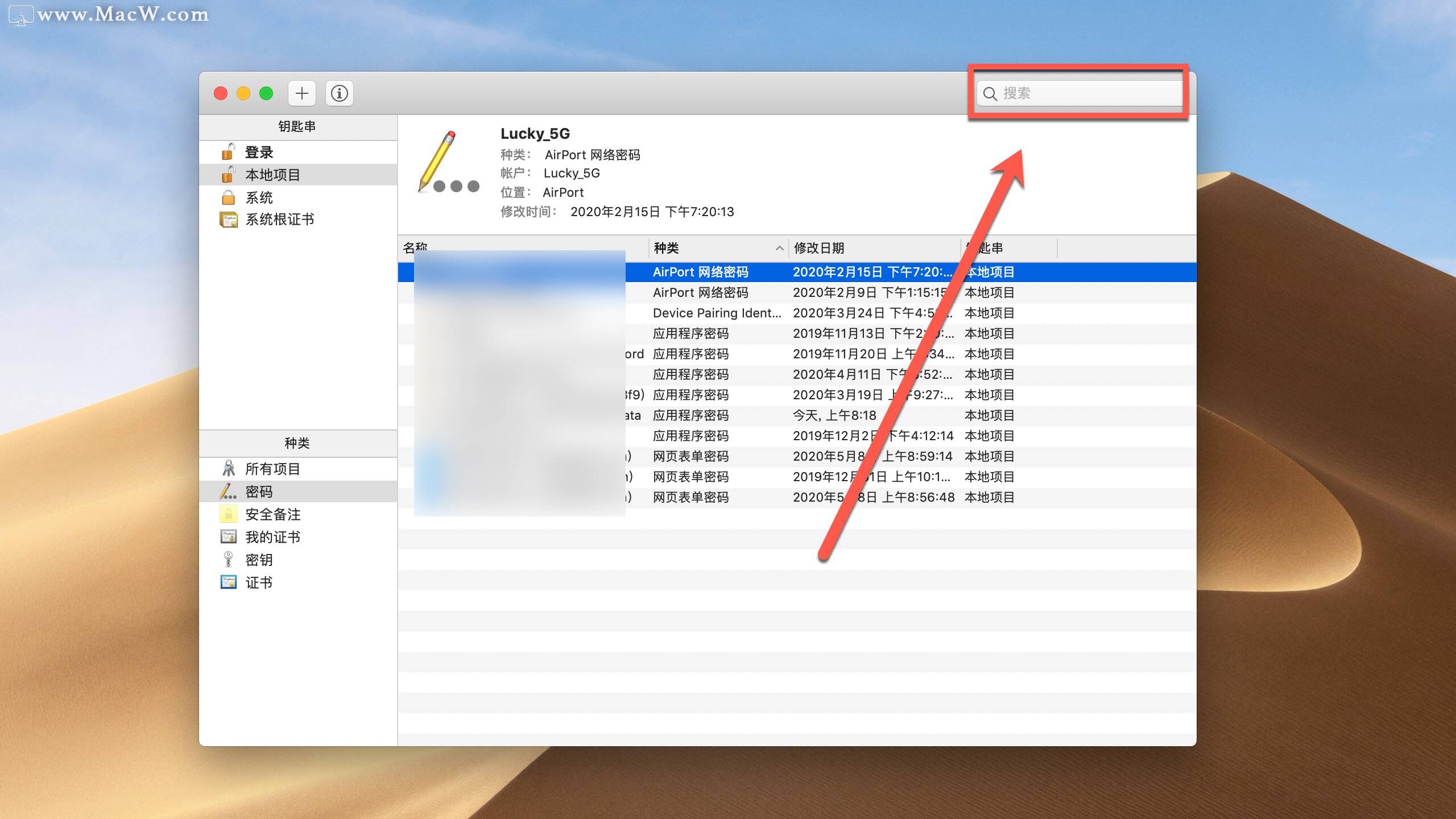The height and width of the screenshot is (819, 1456).
Task: Select the Device Pairing Ident row
Action: point(717,313)
